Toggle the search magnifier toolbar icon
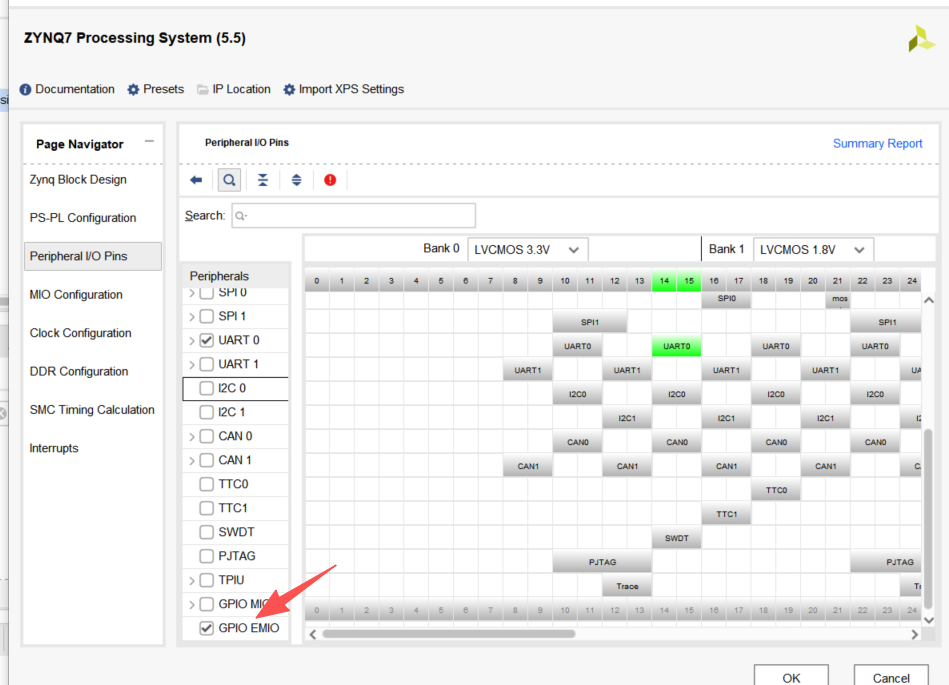 click(x=229, y=180)
